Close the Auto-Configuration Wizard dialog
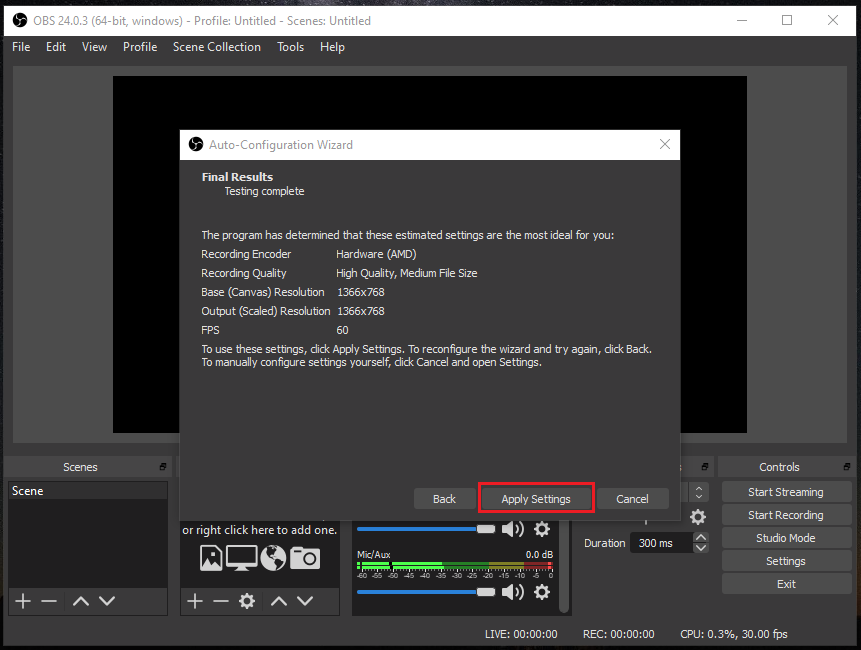Screen dimensions: 861x650 pos(665,145)
